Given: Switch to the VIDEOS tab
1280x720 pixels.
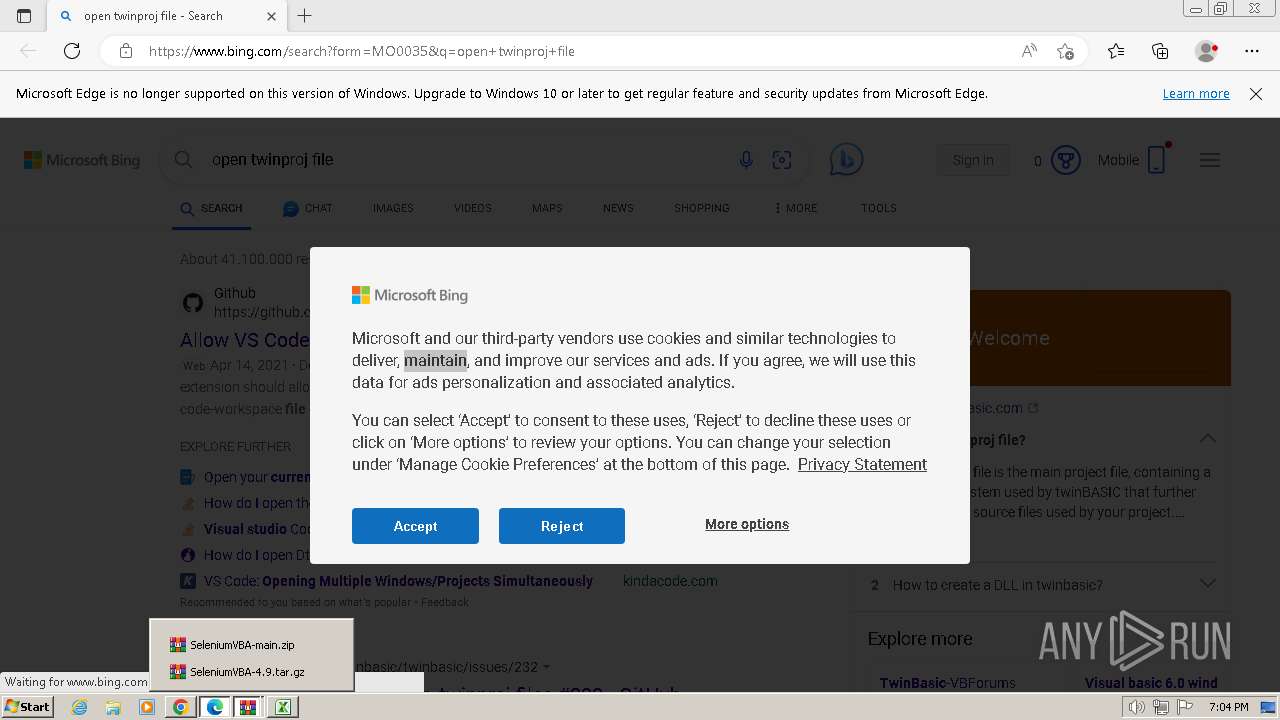Looking at the screenshot, I should click(x=473, y=208).
